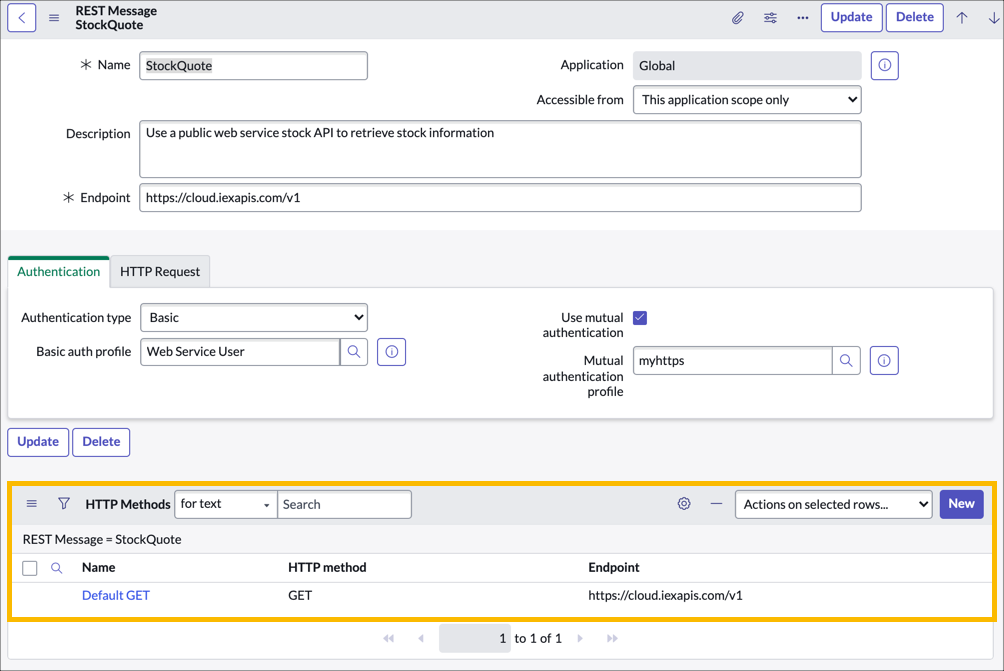Image resolution: width=1004 pixels, height=671 pixels.
Task: Open the Default GET record link
Action: click(115, 594)
